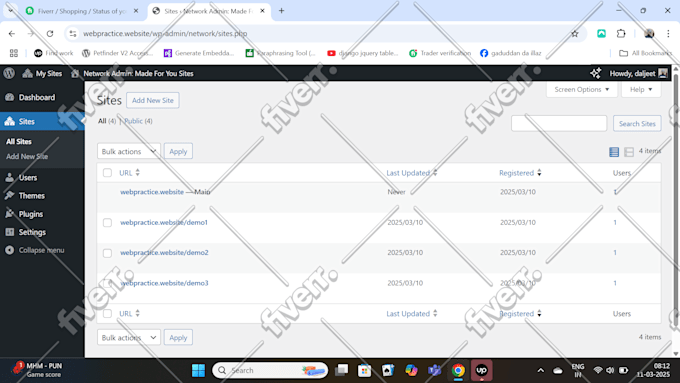This screenshot has width=680, height=383.
Task: Toggle select-all checkbox in table header
Action: click(x=107, y=173)
